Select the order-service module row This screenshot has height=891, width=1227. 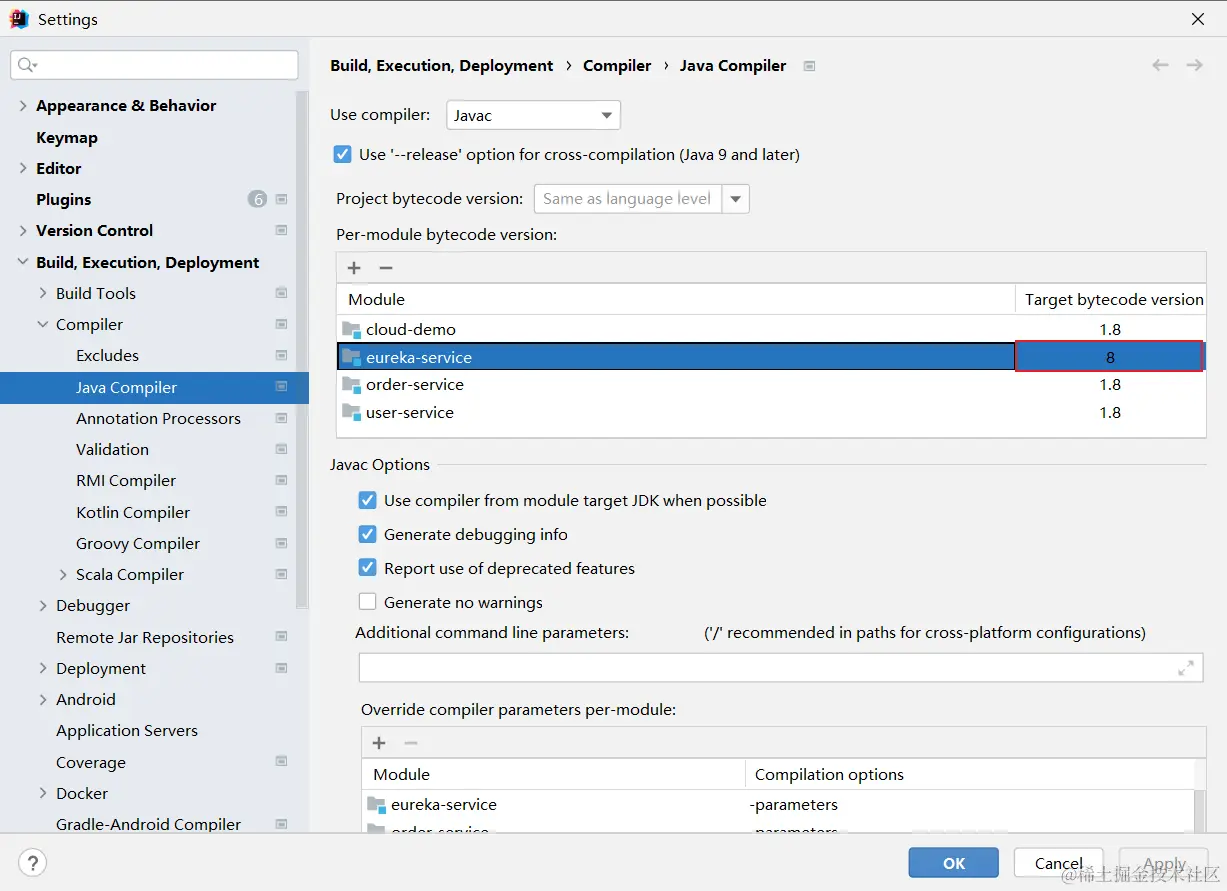click(x=771, y=384)
